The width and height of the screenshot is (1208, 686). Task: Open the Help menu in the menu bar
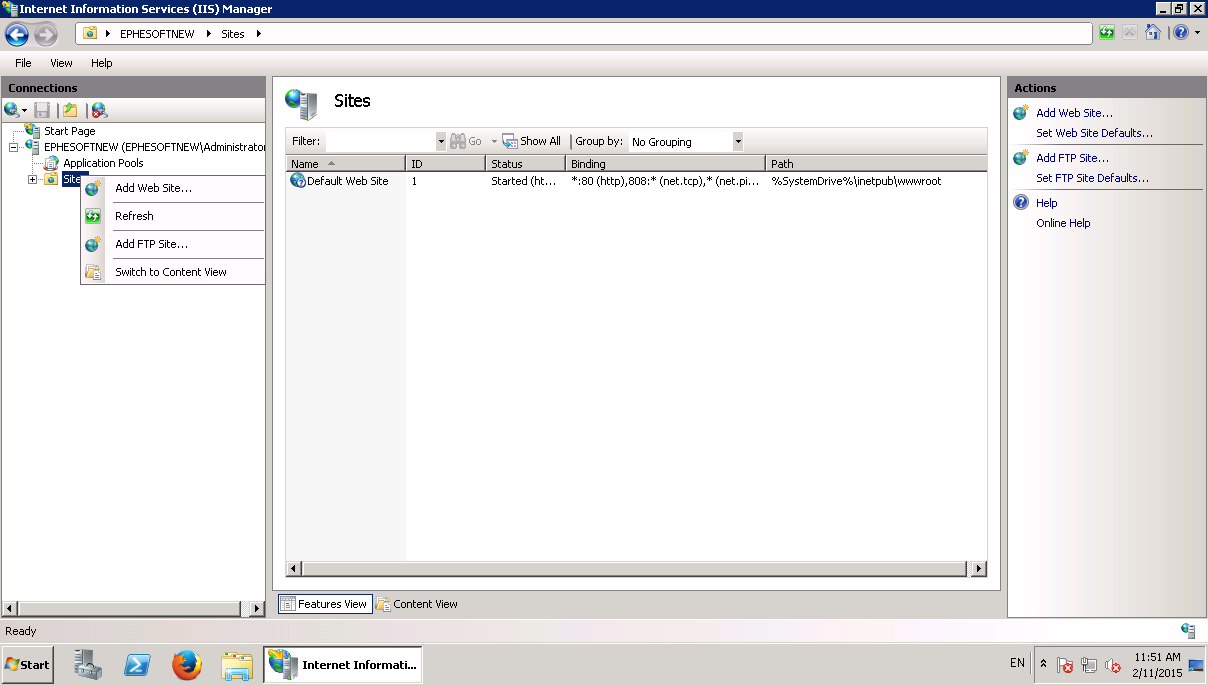[102, 63]
